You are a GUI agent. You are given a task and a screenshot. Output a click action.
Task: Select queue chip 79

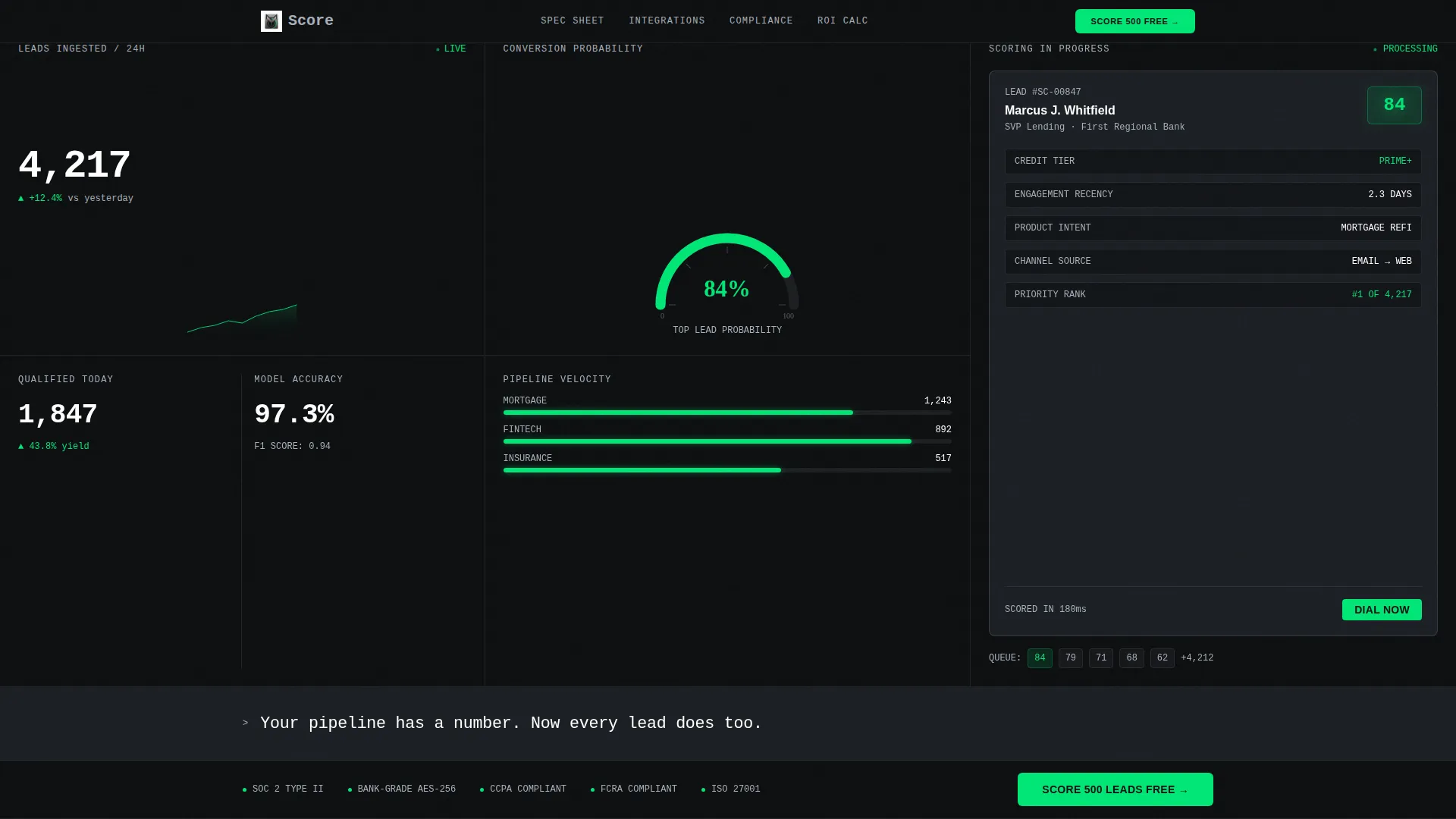pos(1071,658)
